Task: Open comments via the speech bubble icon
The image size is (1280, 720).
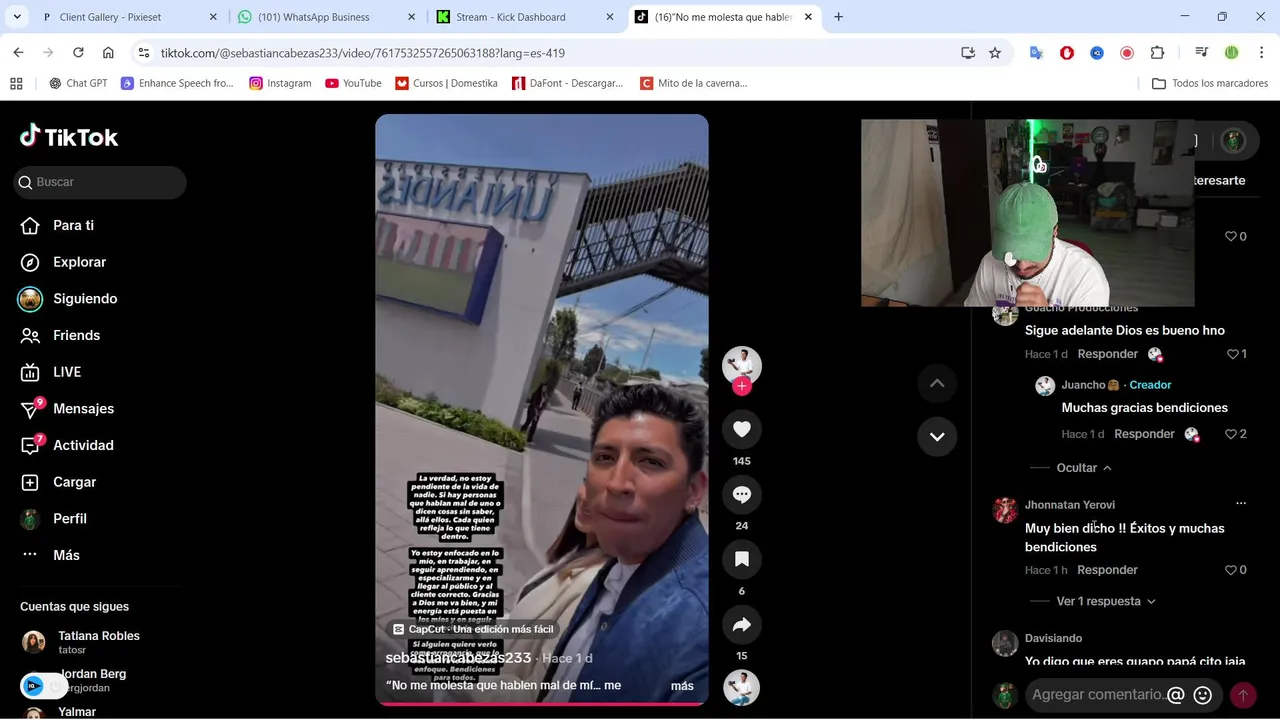Action: click(741, 494)
